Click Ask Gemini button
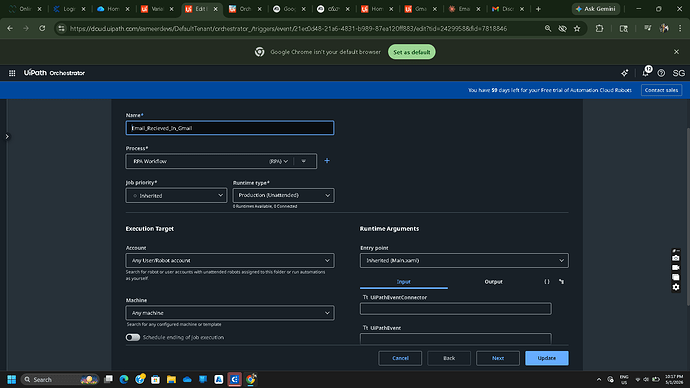690x388 pixels. pyautogui.click(x=596, y=9)
